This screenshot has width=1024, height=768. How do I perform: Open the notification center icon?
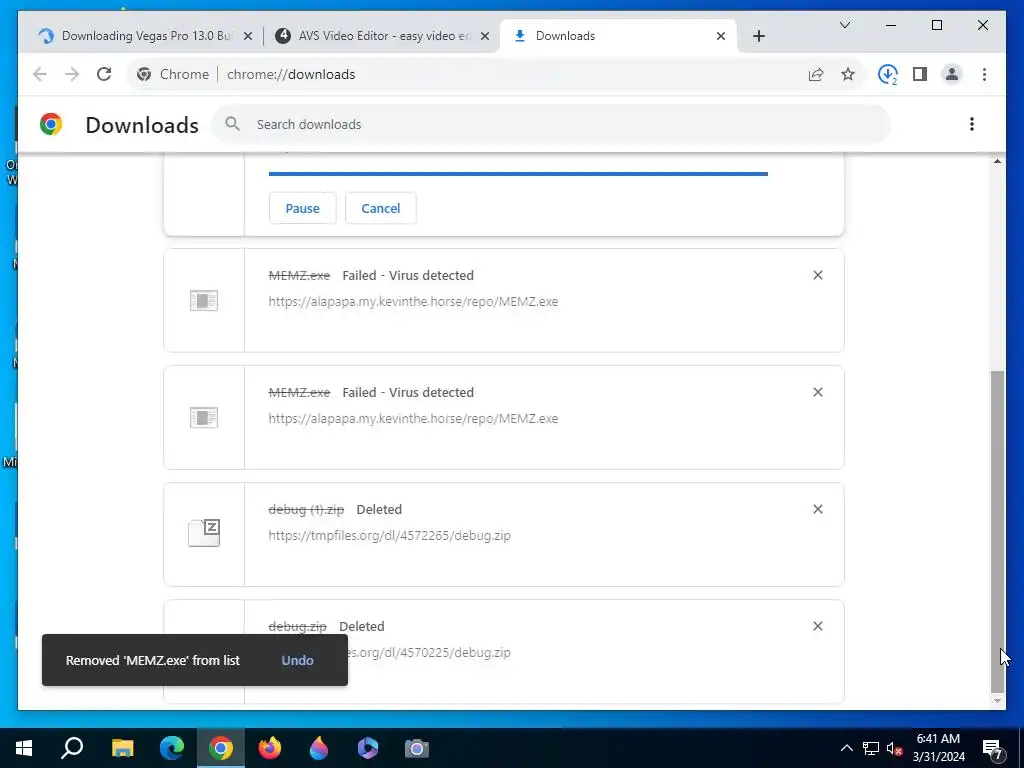click(993, 749)
